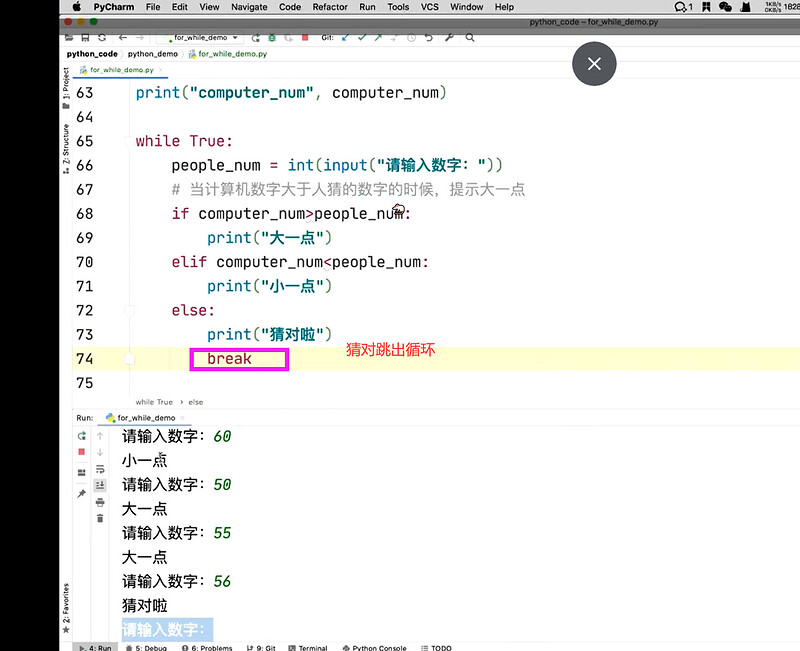Open Settings via the wrench icon
The height and width of the screenshot is (651, 800).
[449, 38]
